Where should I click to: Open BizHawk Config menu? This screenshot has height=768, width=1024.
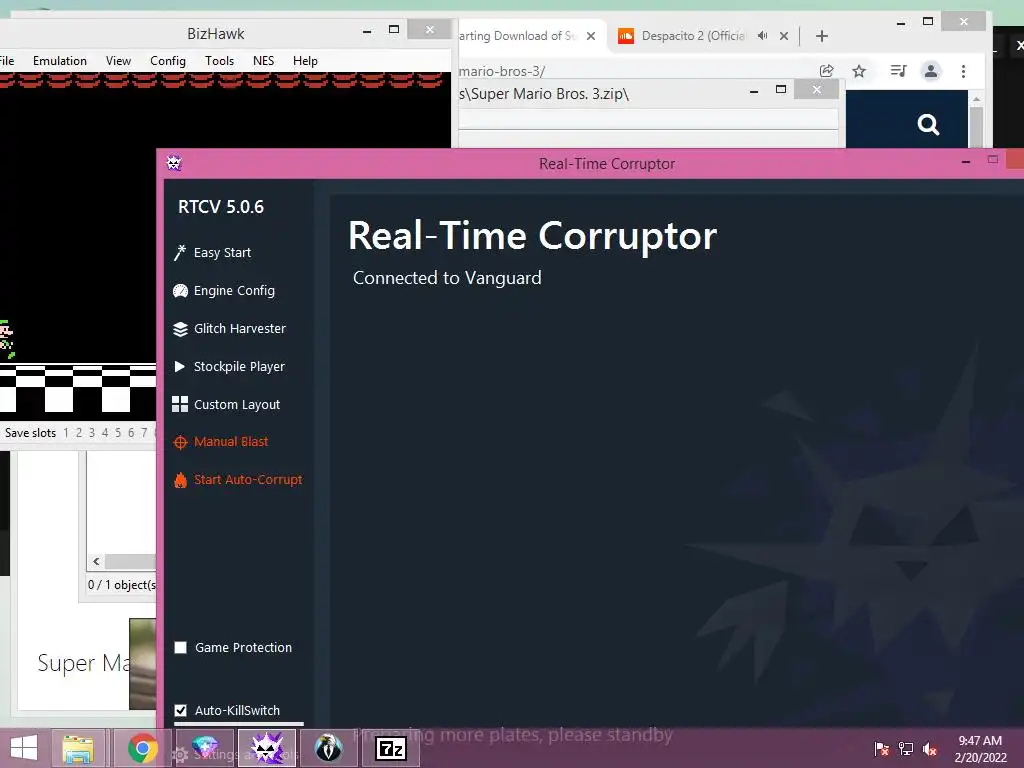coord(168,61)
